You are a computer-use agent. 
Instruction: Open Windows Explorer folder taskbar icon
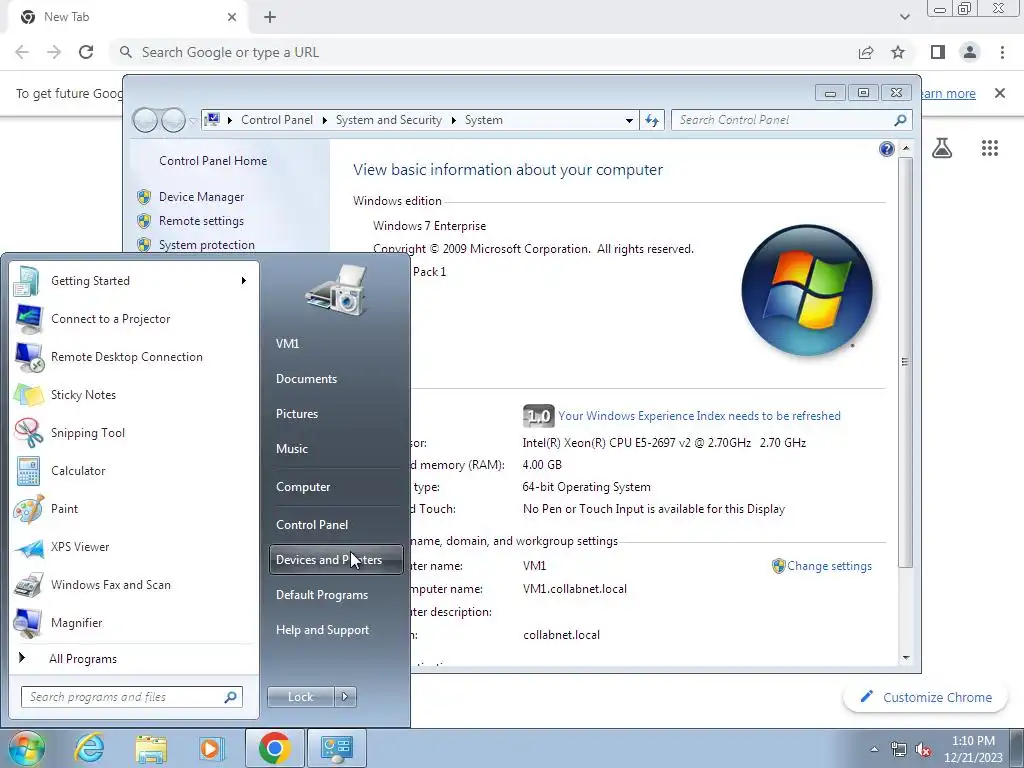151,748
